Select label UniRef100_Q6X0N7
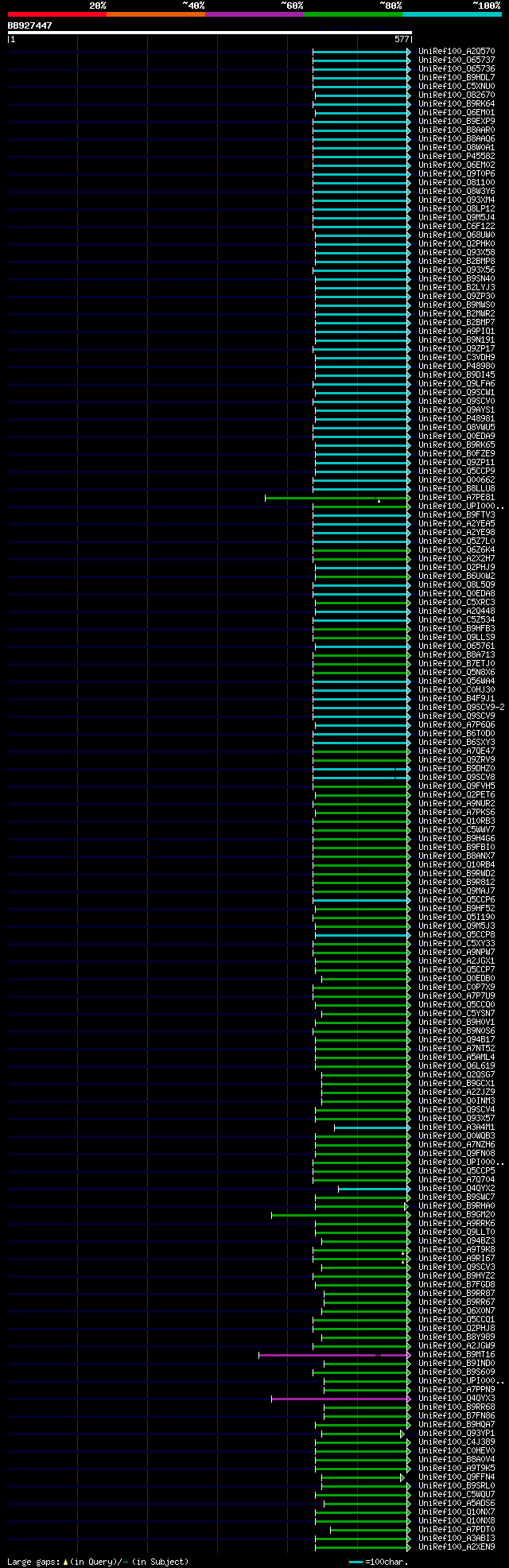This screenshot has width=509, height=1568. click(457, 1311)
